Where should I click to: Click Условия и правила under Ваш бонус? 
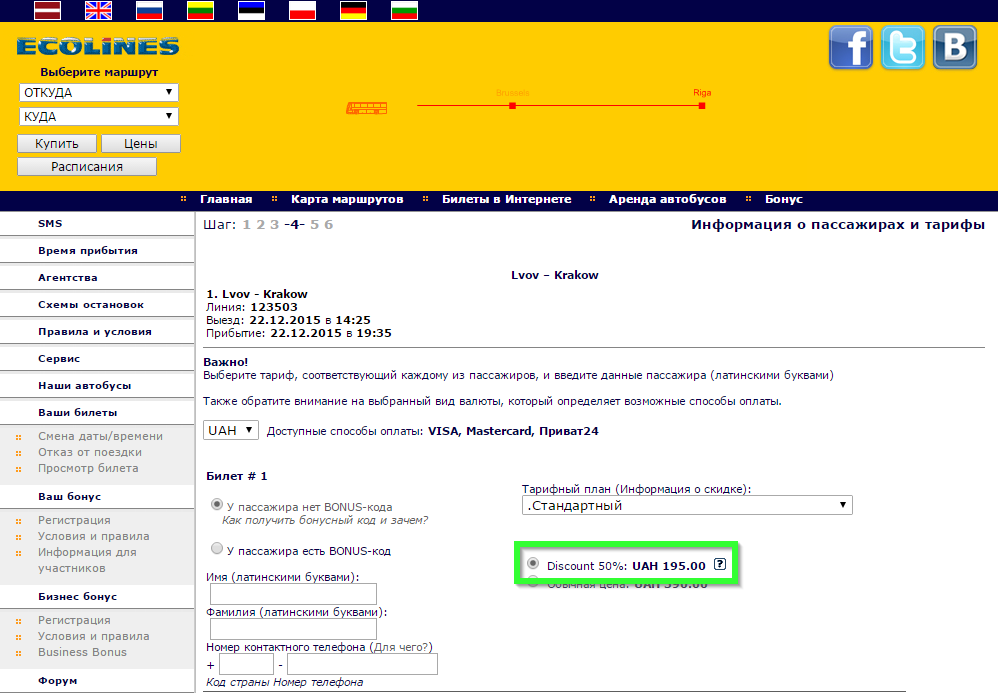point(94,536)
